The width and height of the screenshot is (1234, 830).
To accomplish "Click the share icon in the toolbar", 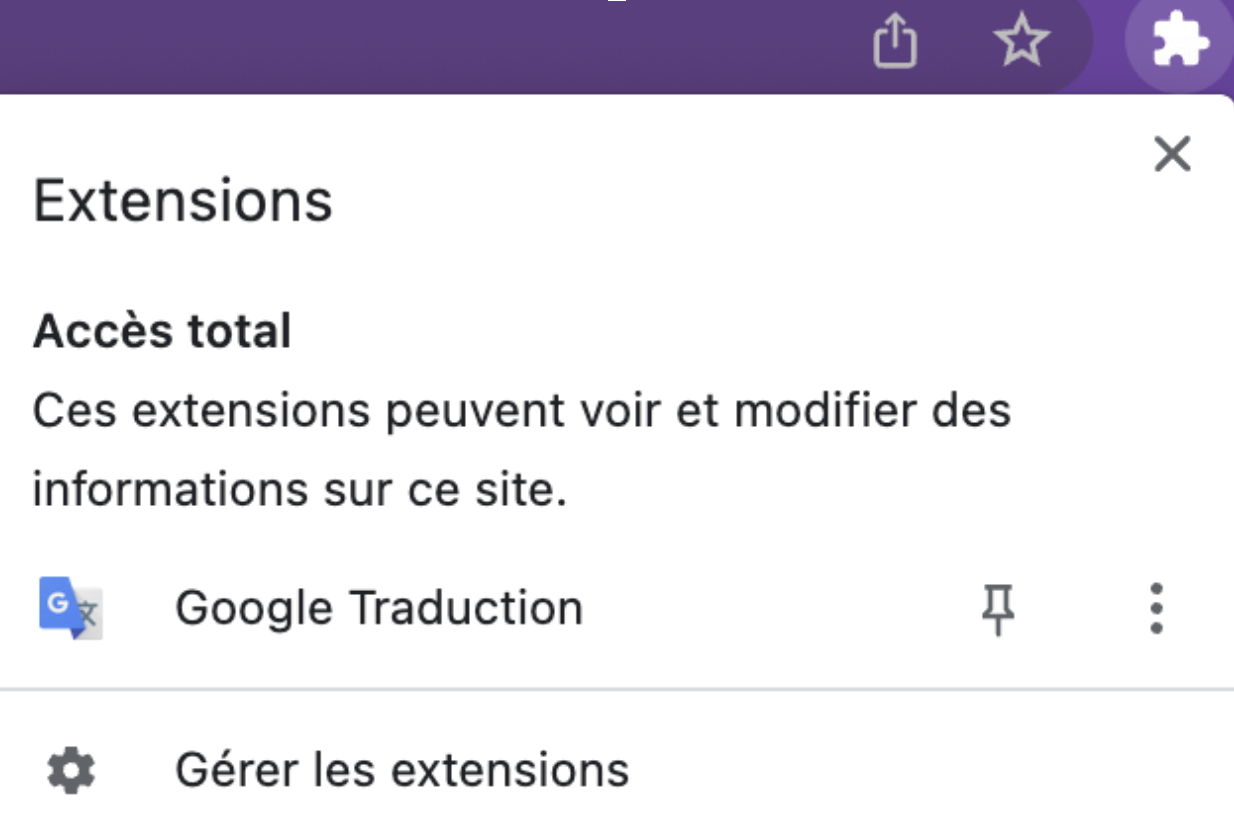I will 894,43.
